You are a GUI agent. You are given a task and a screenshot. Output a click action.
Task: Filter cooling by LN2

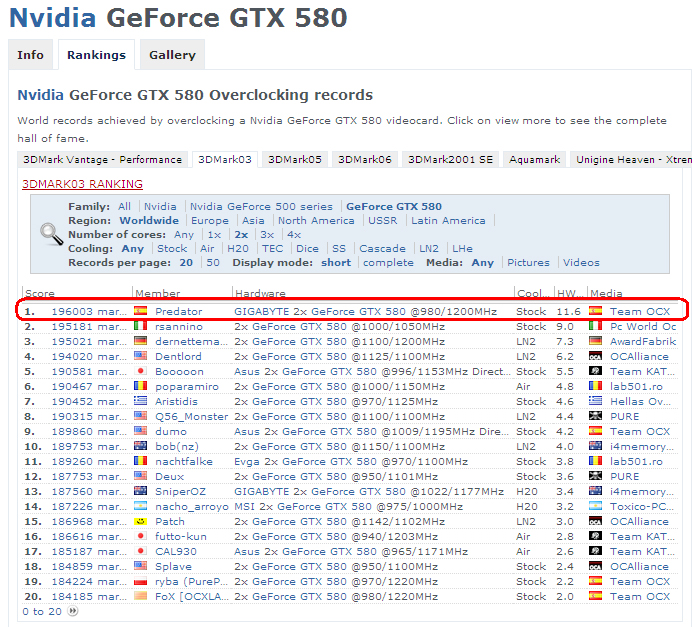point(428,249)
